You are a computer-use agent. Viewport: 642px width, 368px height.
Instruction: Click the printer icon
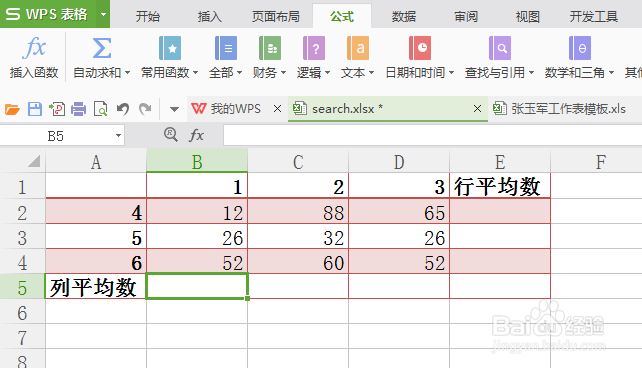(79, 109)
